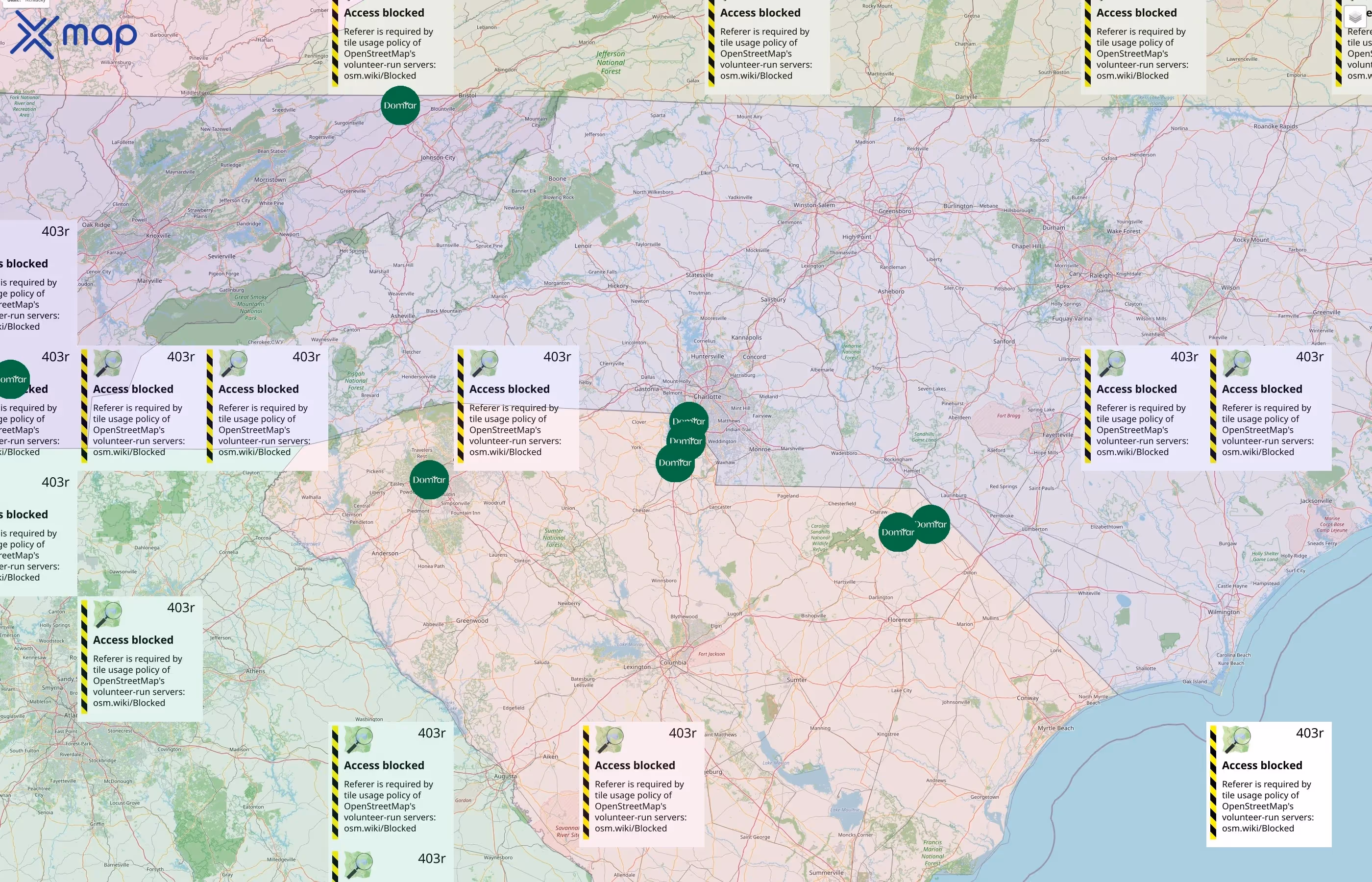Click the Xmap logo
The image size is (1372, 882).
click(73, 35)
